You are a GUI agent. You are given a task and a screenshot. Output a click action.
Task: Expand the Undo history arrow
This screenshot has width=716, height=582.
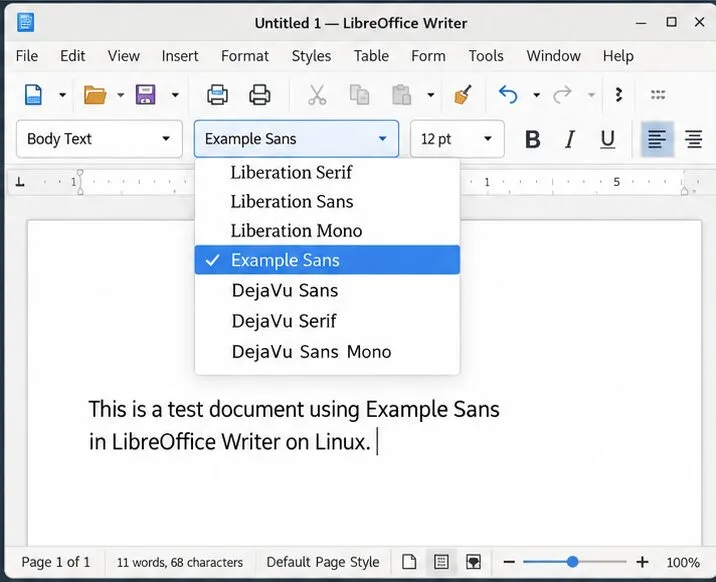pyautogui.click(x=537, y=95)
